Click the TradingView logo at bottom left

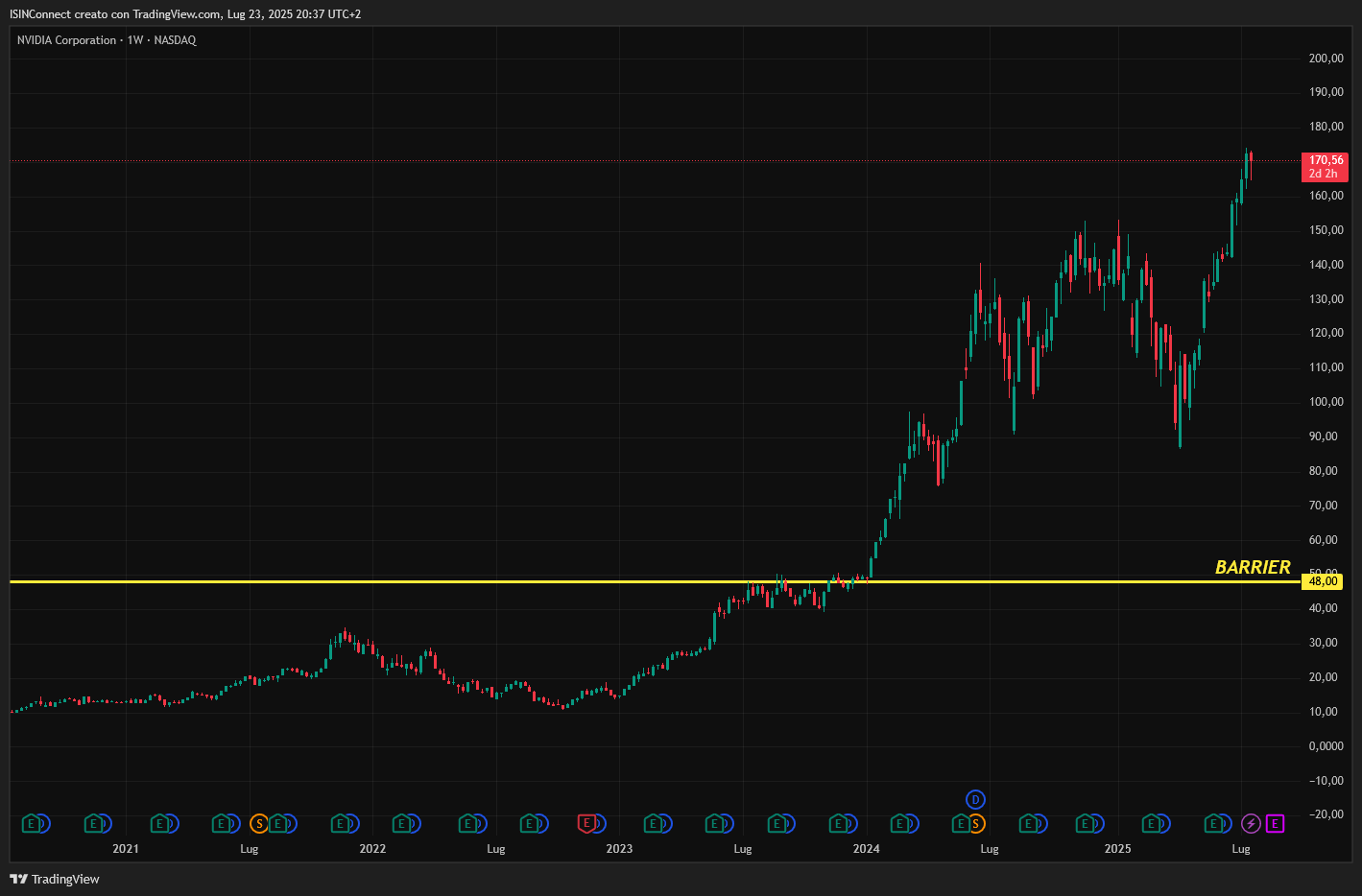pyautogui.click(x=55, y=879)
